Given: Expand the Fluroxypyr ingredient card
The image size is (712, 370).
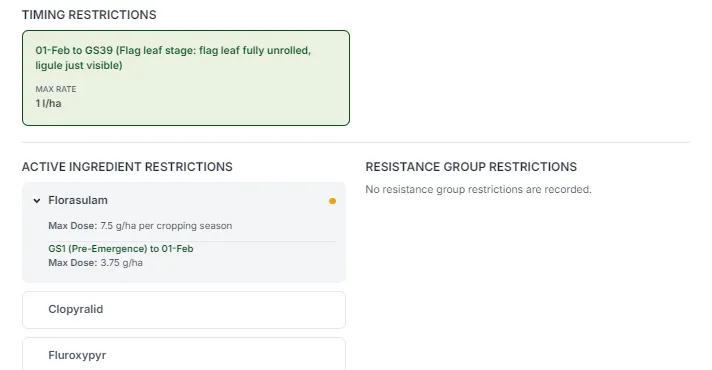Looking at the screenshot, I should point(184,354).
